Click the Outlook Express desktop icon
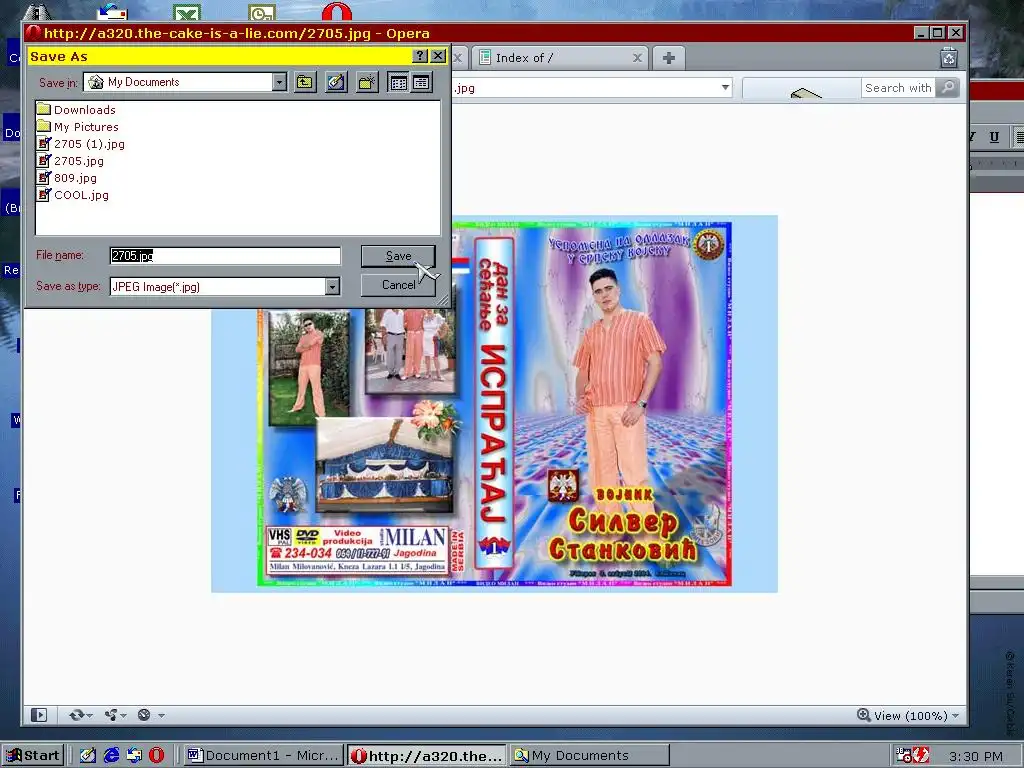This screenshot has width=1024, height=768. tap(112, 11)
